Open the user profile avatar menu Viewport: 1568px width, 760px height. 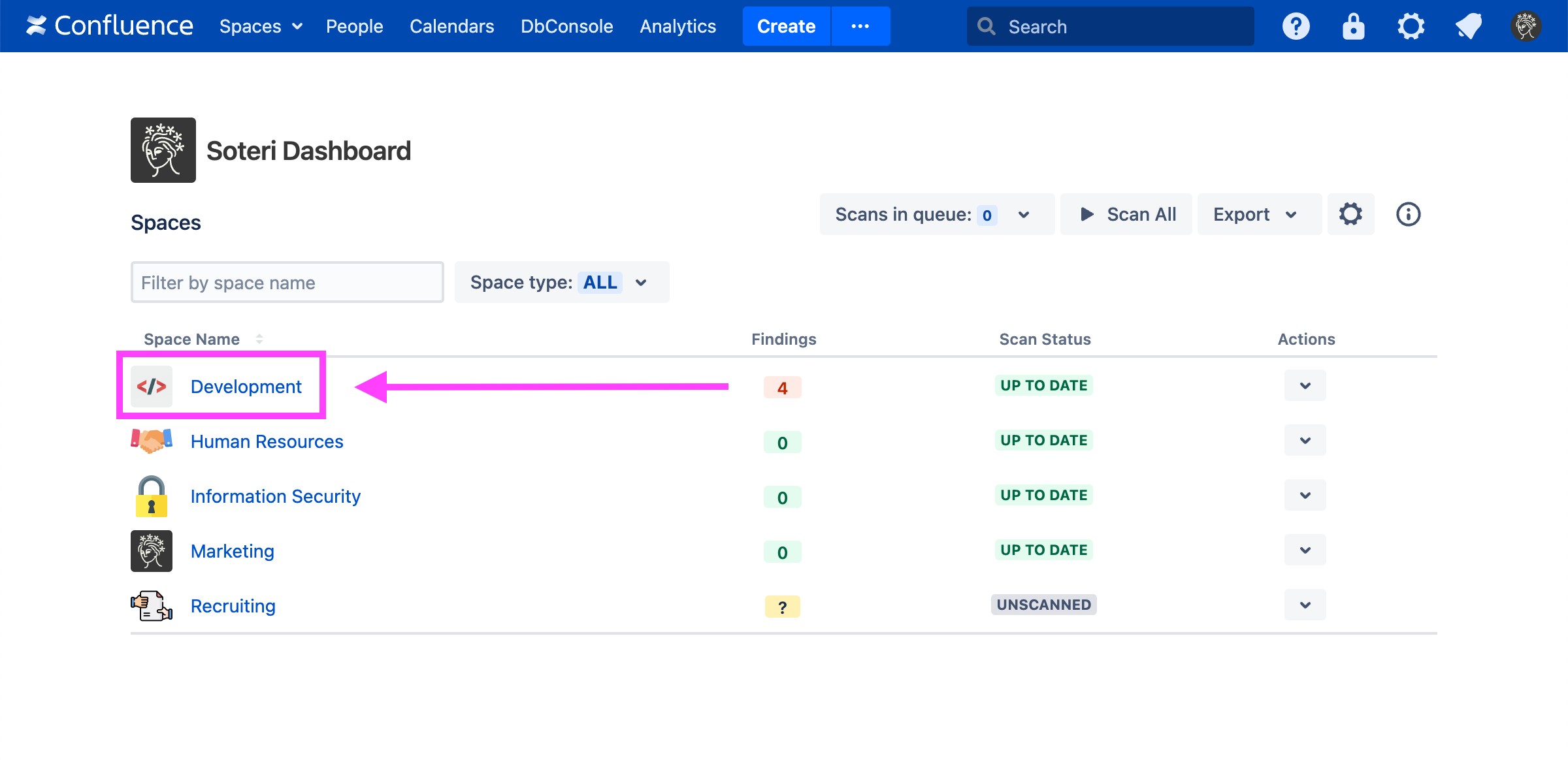(x=1526, y=27)
